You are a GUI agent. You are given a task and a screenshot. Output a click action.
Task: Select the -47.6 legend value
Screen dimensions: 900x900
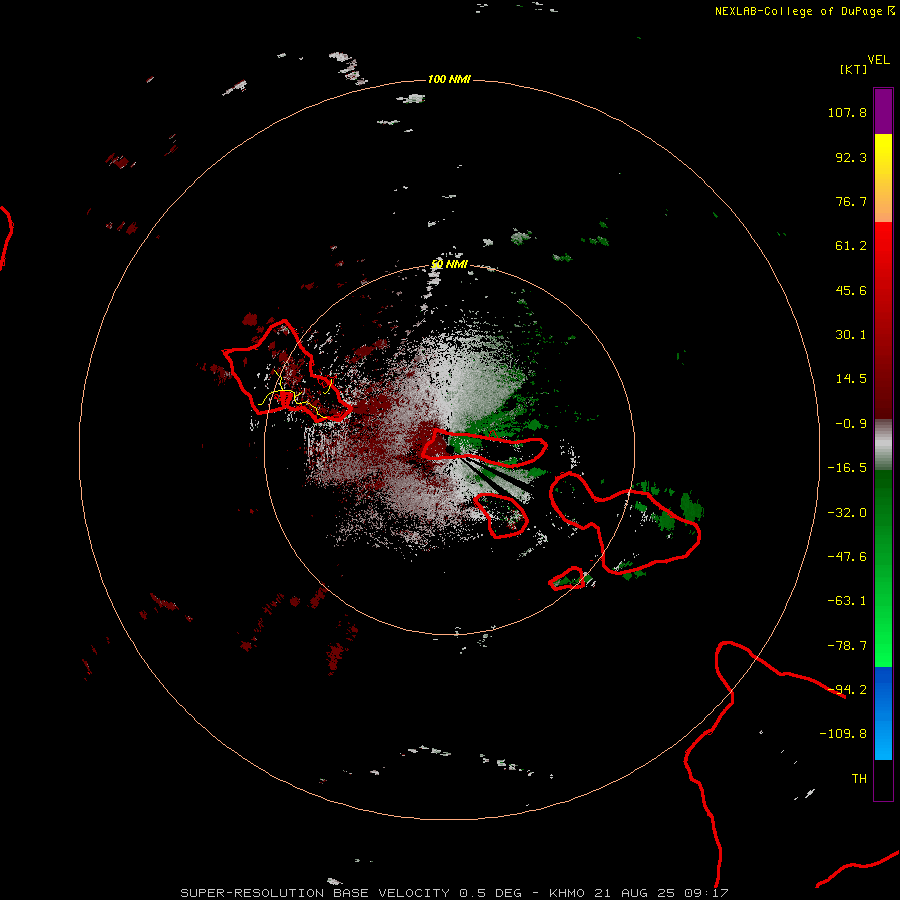click(x=847, y=557)
